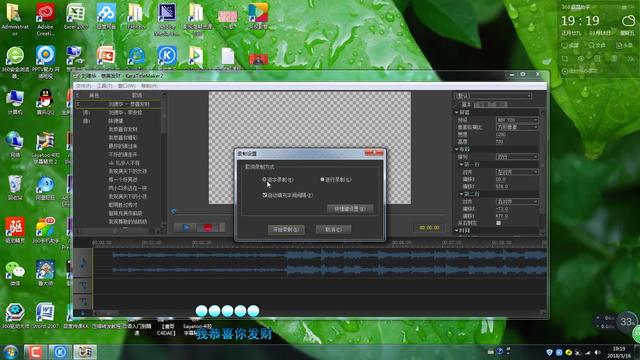The width and height of the screenshot is (640, 360).
Task: Open the Administrator folder on the desktop
Action: (15, 18)
